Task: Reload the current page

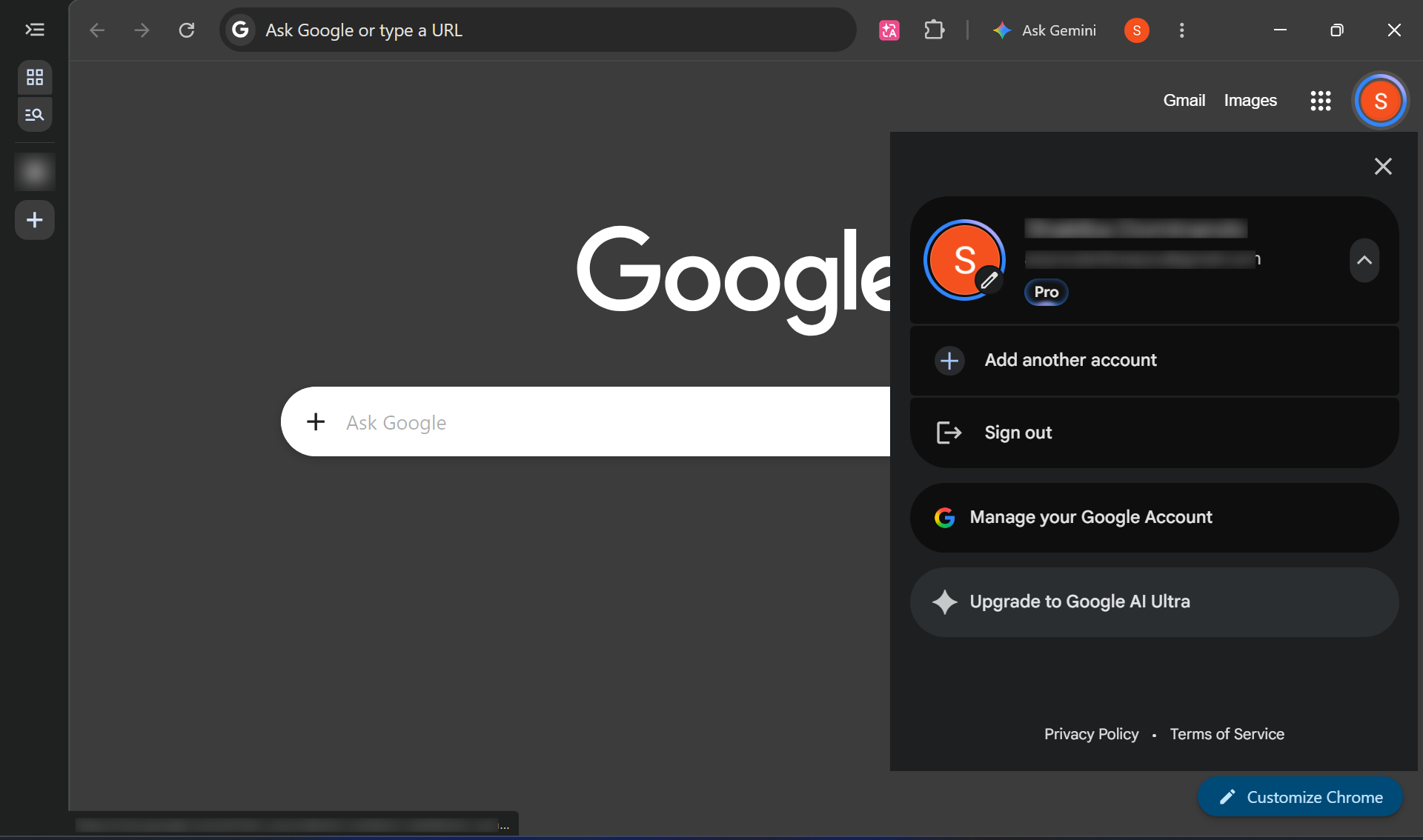Action: [187, 30]
